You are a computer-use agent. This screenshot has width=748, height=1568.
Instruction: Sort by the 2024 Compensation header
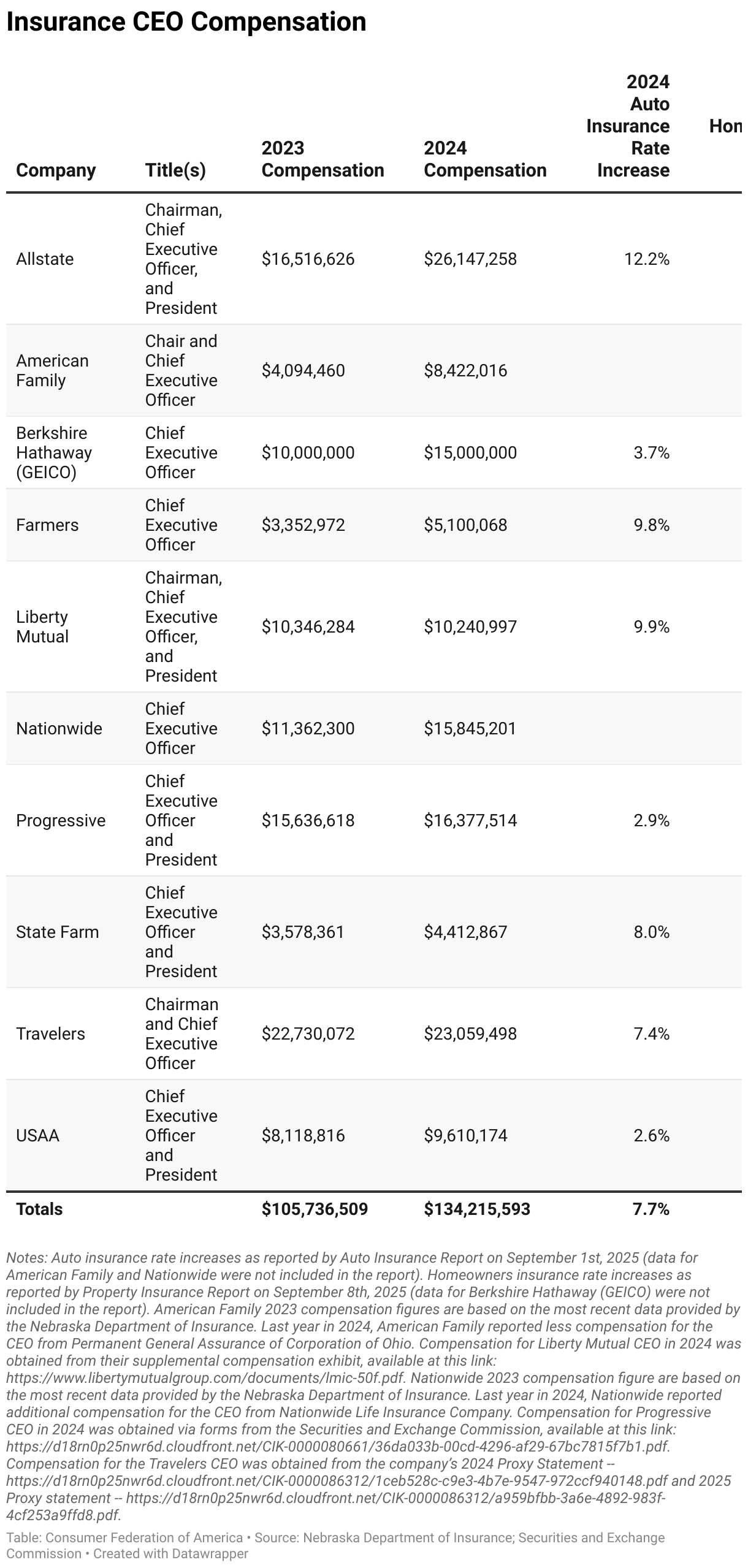tap(484, 159)
